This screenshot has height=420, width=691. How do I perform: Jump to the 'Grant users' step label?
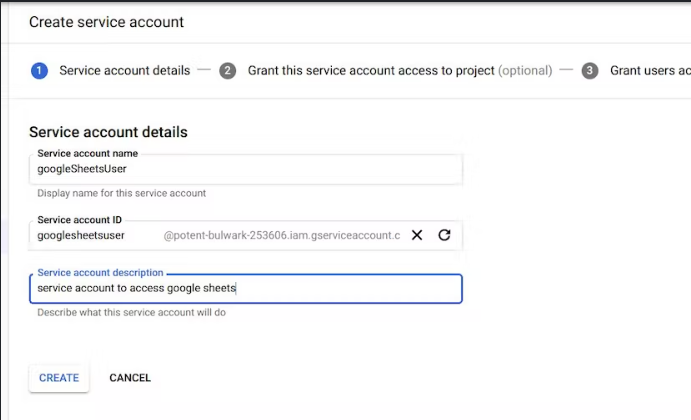click(650, 71)
